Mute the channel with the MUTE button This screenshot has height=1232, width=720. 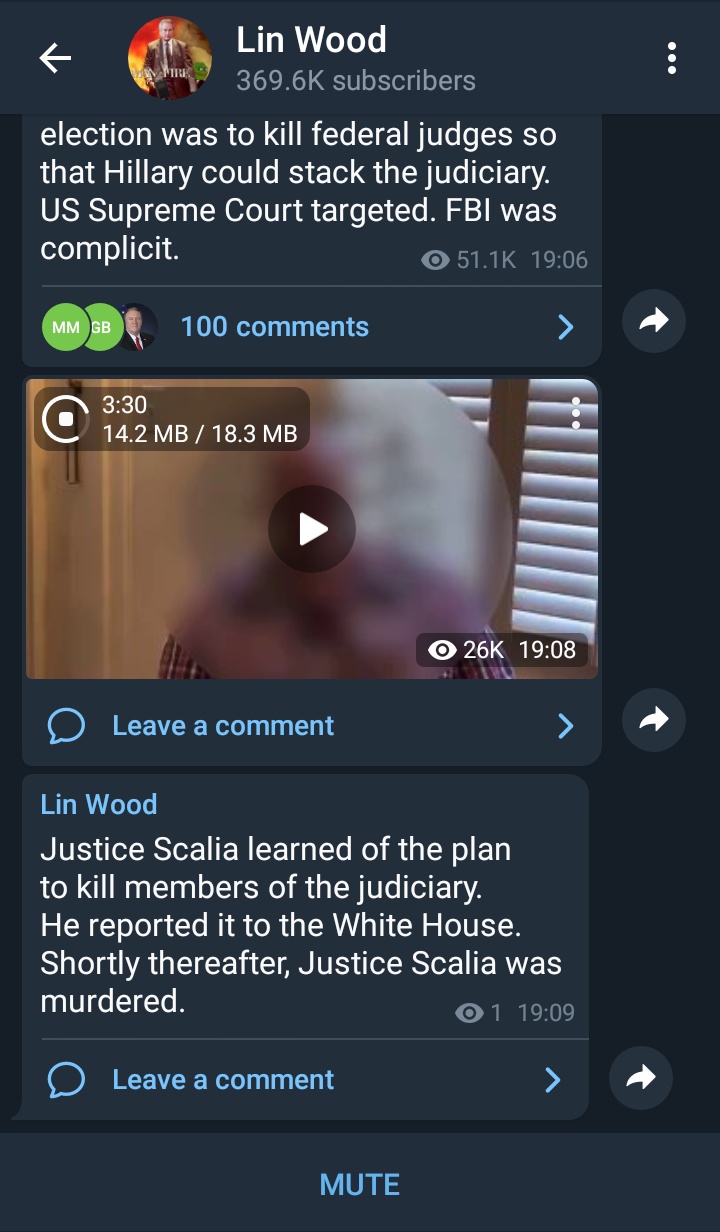coord(360,1185)
